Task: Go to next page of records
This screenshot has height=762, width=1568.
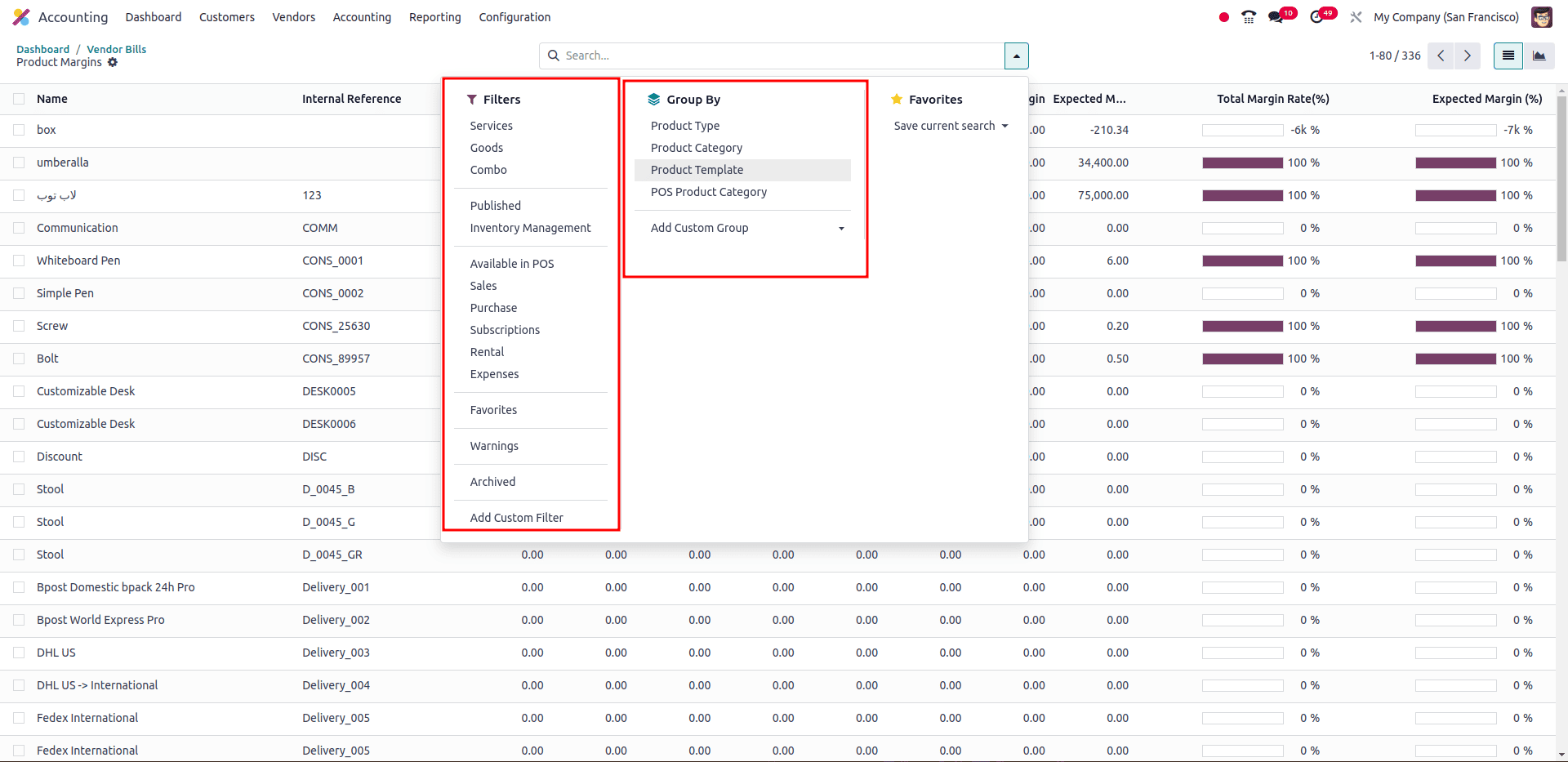Action: point(1468,56)
